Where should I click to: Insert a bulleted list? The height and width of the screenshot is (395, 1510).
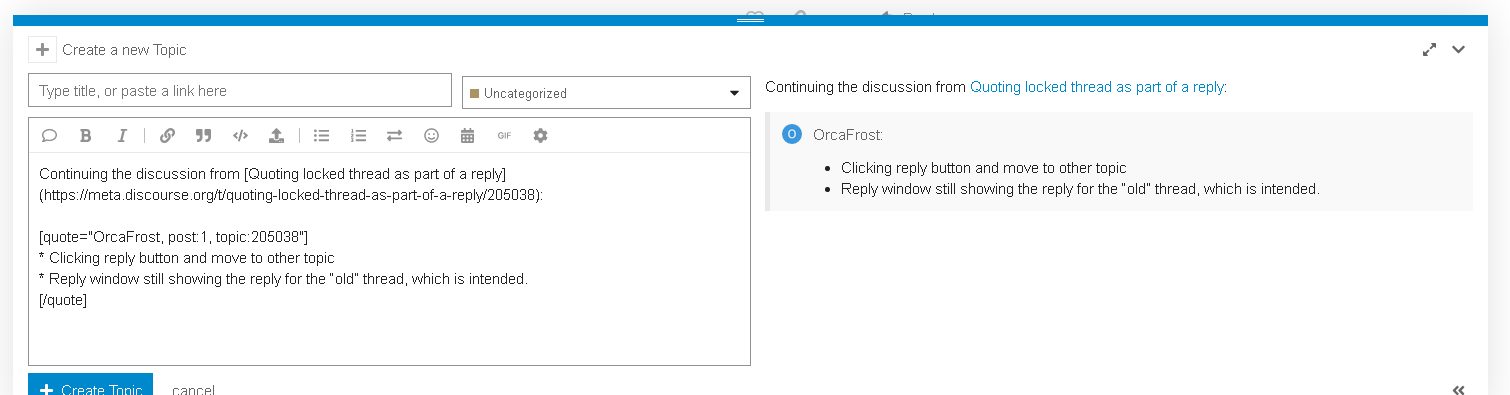pyautogui.click(x=322, y=135)
